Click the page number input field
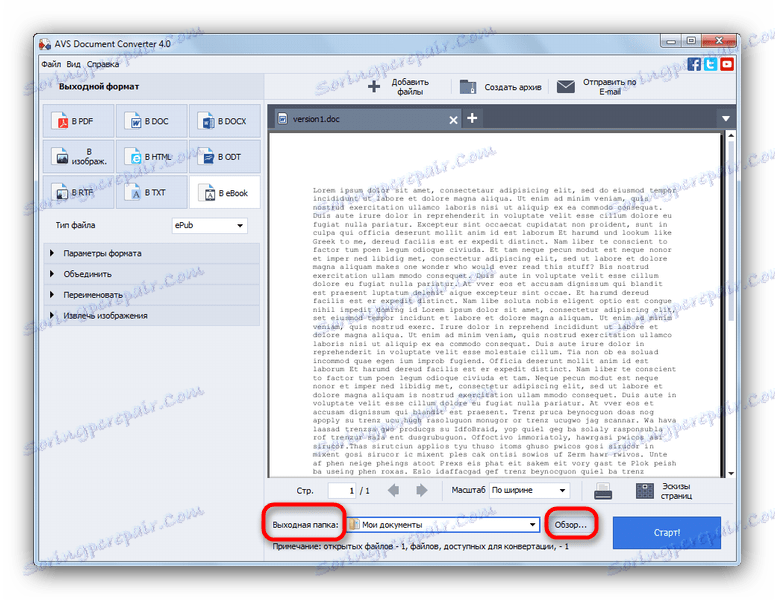Viewport: 775px width, 600px height. [342, 490]
